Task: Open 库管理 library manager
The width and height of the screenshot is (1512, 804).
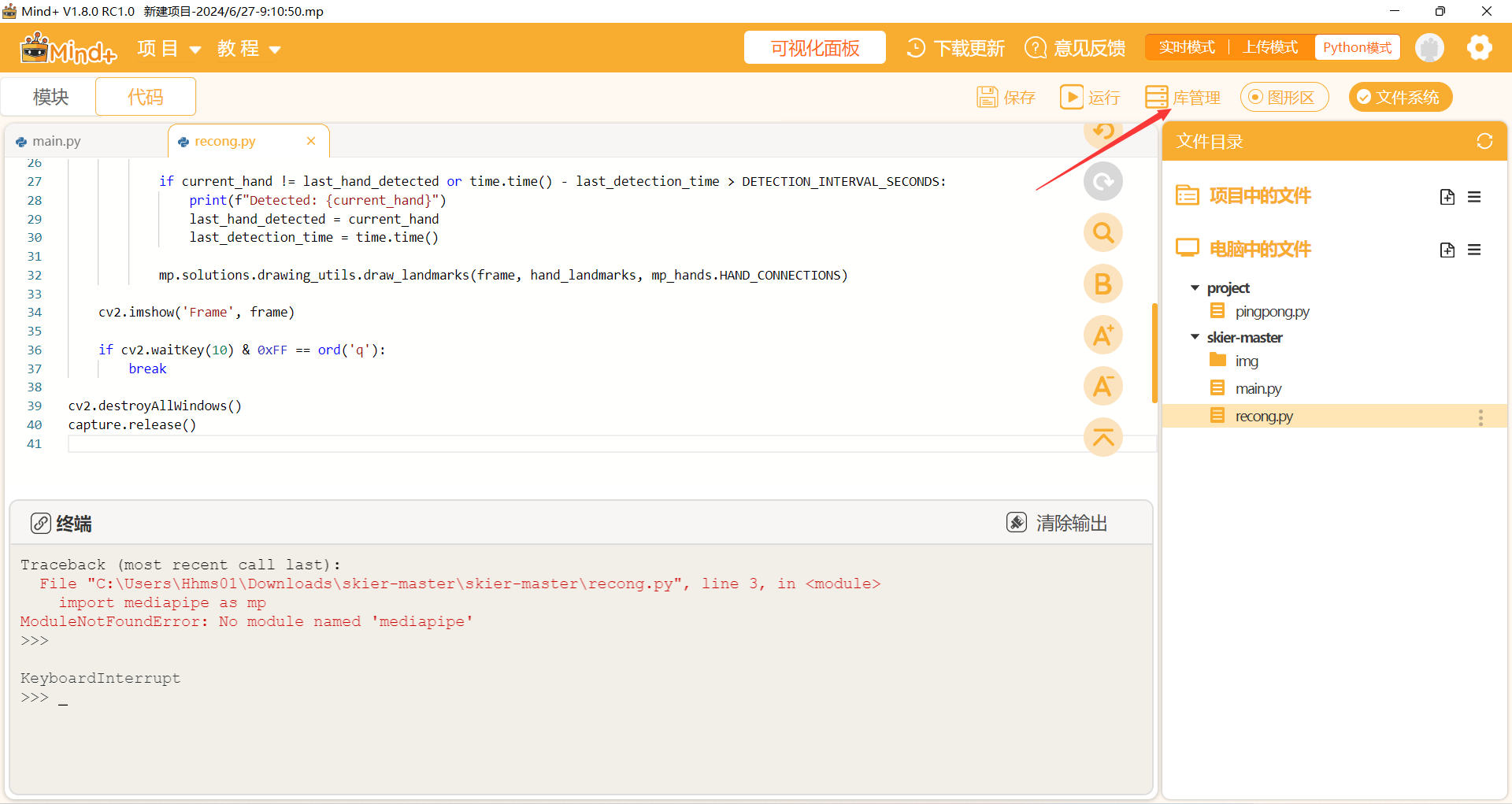Action: 1182,97
